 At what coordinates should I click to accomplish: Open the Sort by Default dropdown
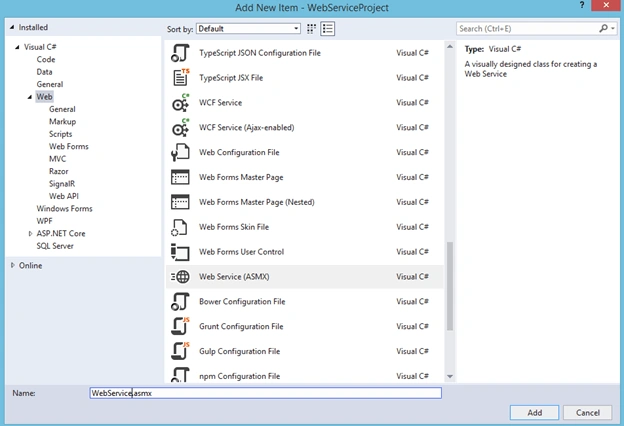point(248,29)
